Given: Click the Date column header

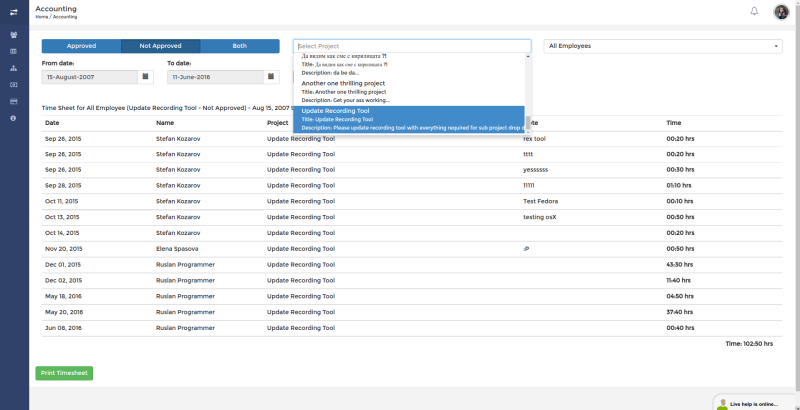Looking at the screenshot, I should pyautogui.click(x=52, y=123).
